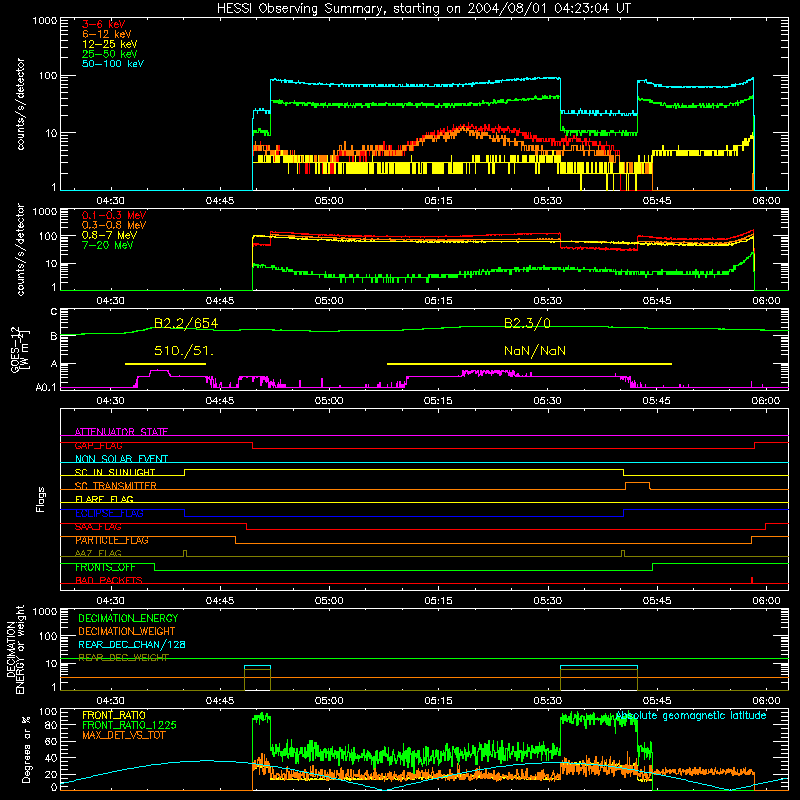Click the DECIMATION_ENERGY legend label
This screenshot has height=800, width=800.
coord(128,618)
